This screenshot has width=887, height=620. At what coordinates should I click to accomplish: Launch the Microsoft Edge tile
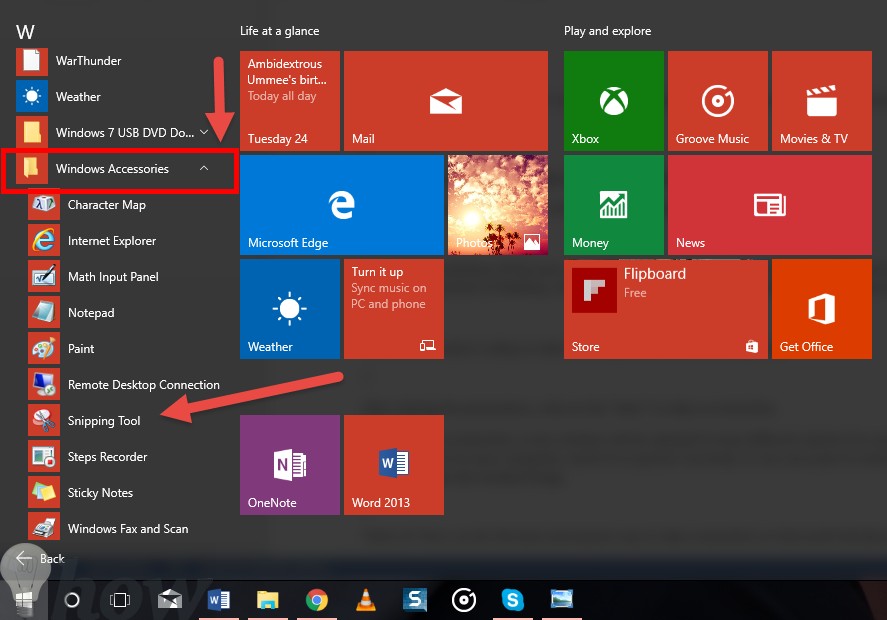click(x=341, y=204)
